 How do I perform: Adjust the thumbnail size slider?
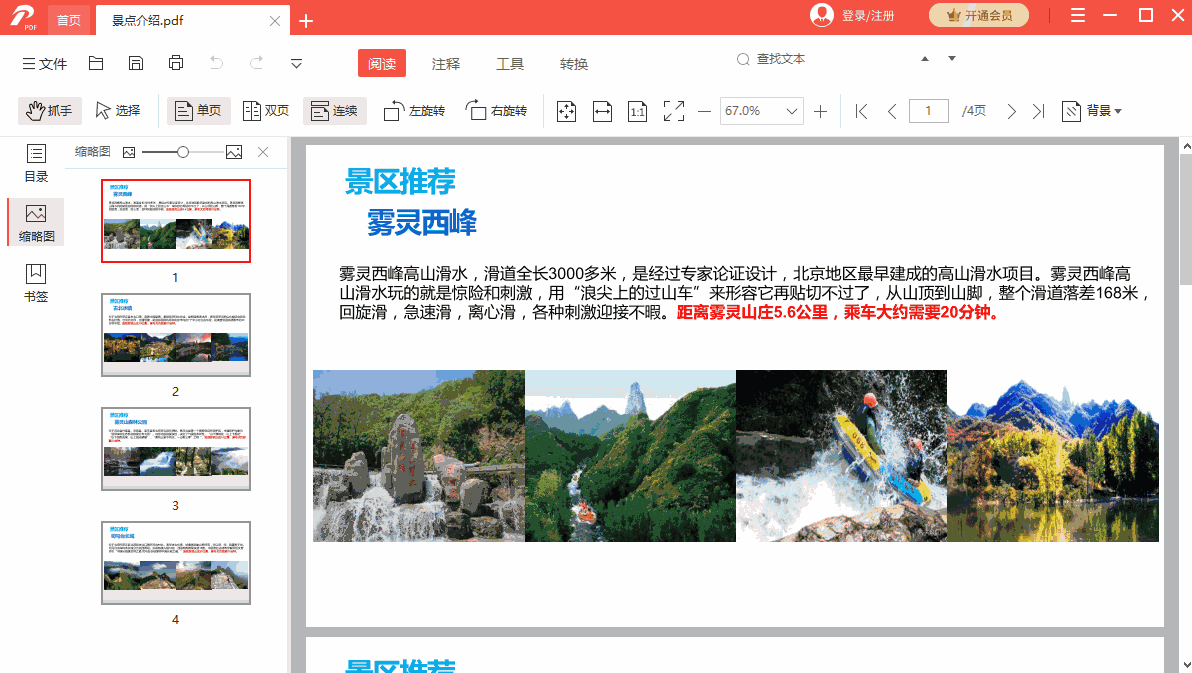click(182, 152)
